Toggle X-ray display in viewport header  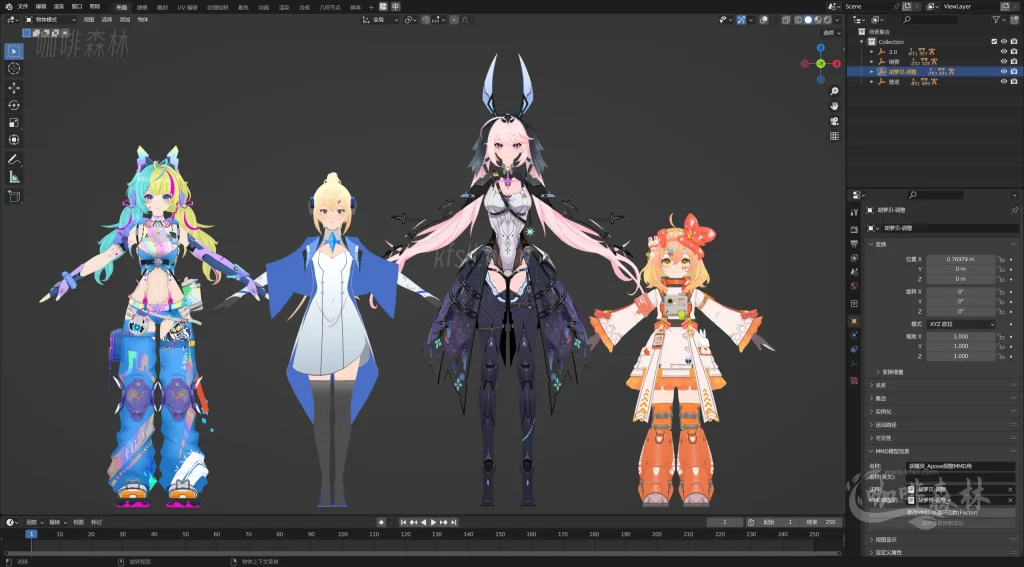pyautogui.click(x=786, y=20)
